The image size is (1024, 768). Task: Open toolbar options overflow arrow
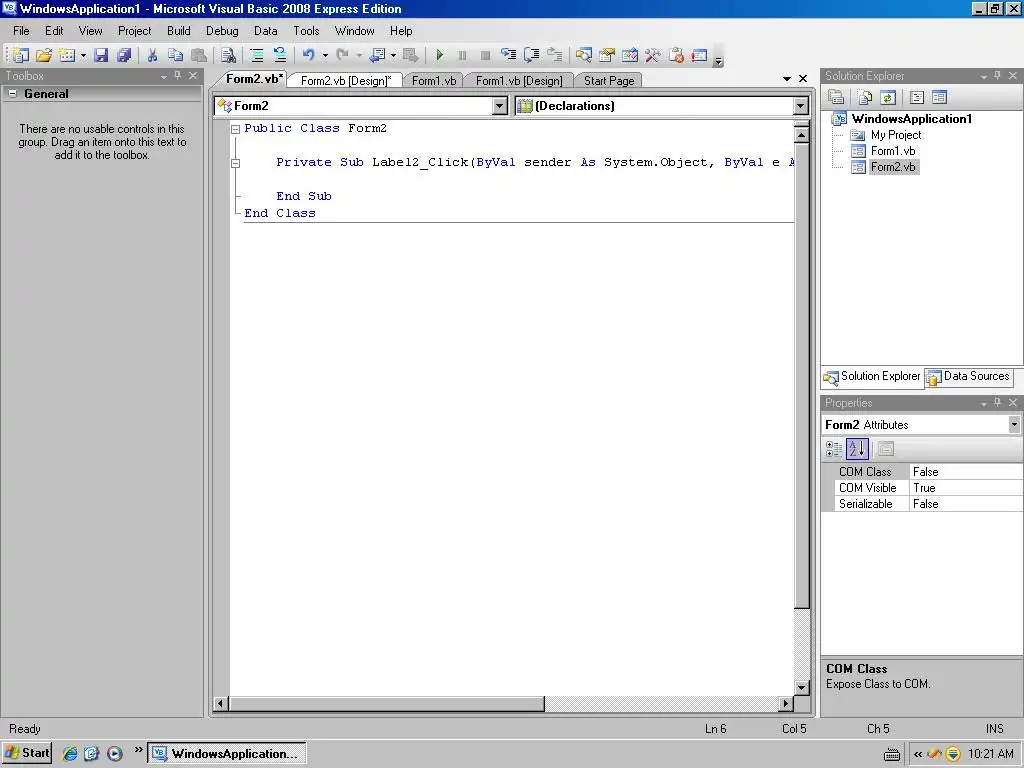coord(718,61)
